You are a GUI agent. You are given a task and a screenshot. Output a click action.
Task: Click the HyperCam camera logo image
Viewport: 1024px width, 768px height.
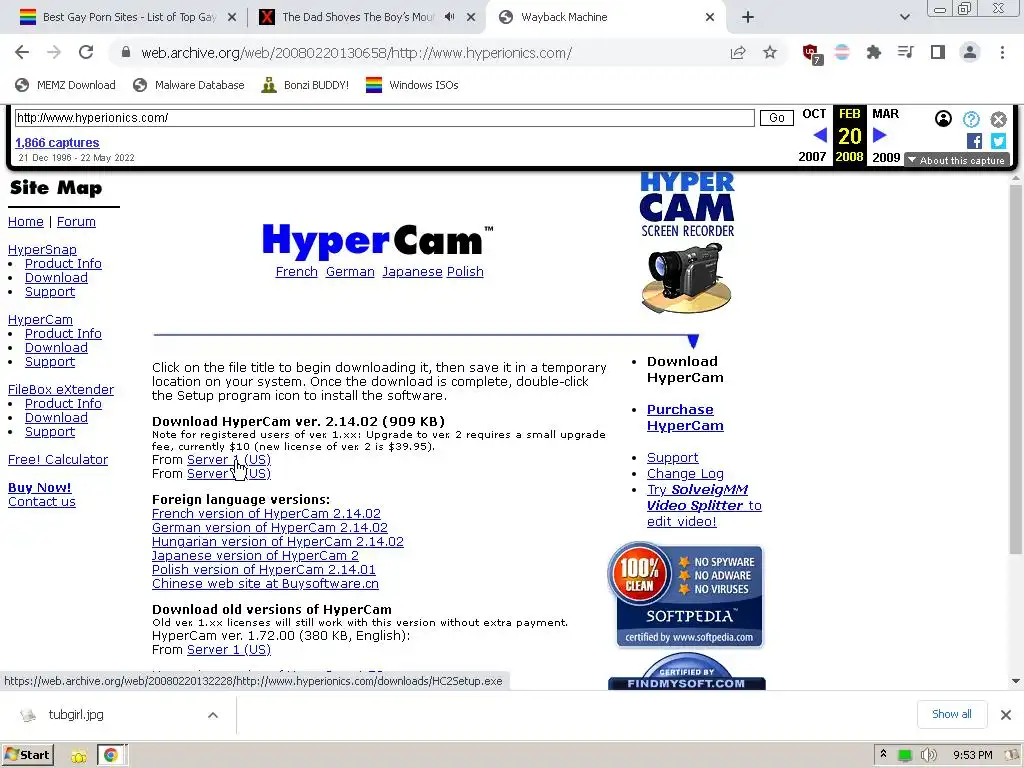[x=687, y=243]
